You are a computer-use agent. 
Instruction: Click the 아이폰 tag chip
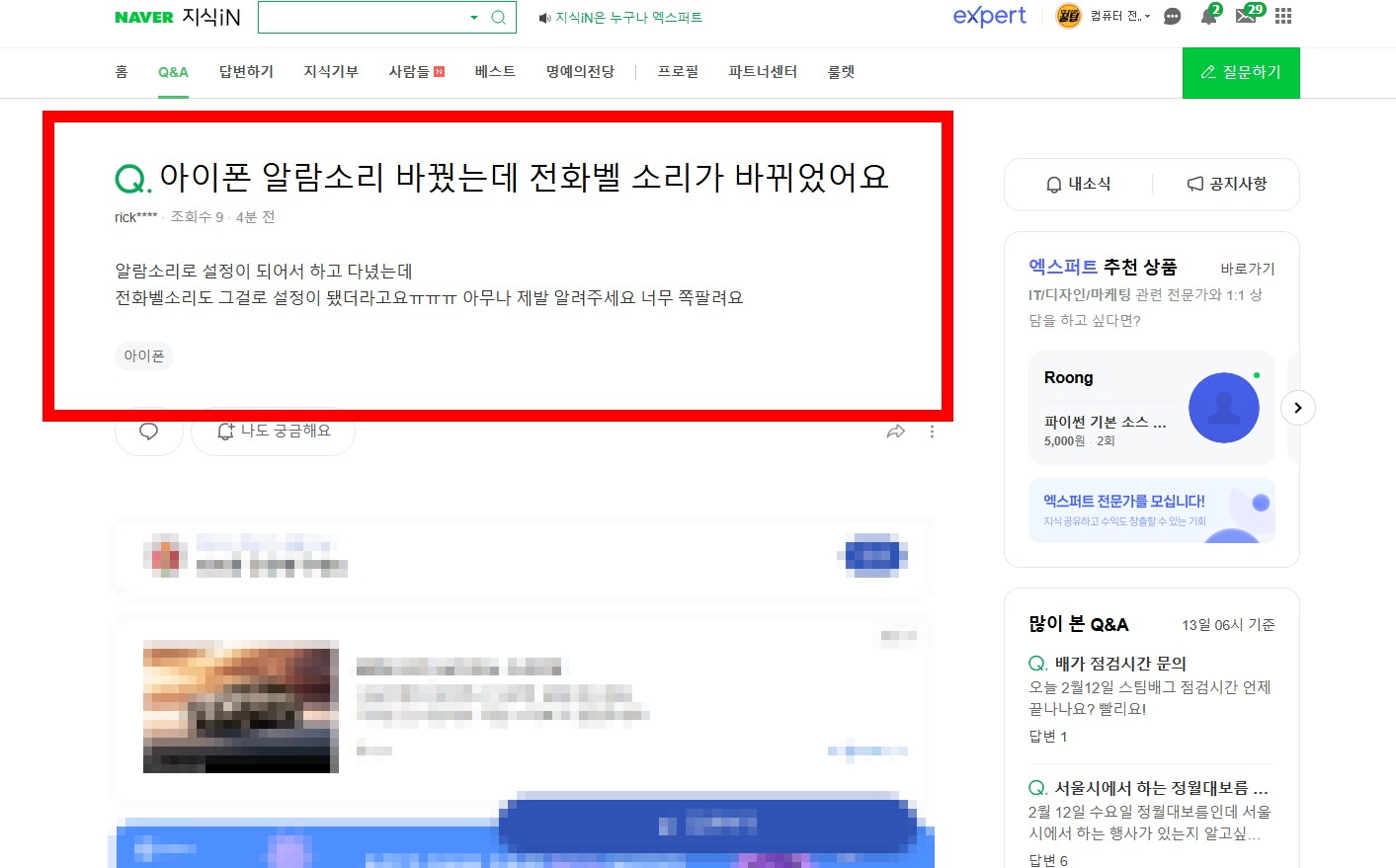pyautogui.click(x=144, y=355)
